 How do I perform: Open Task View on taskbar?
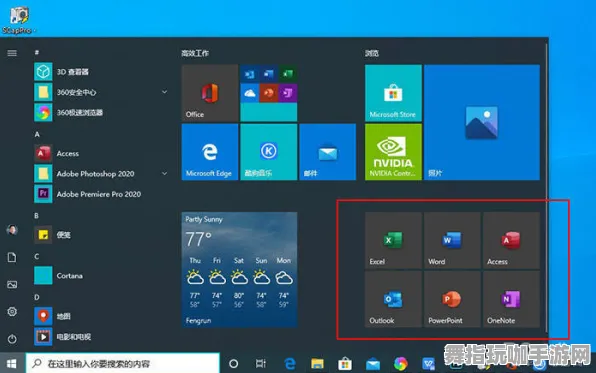(x=260, y=364)
